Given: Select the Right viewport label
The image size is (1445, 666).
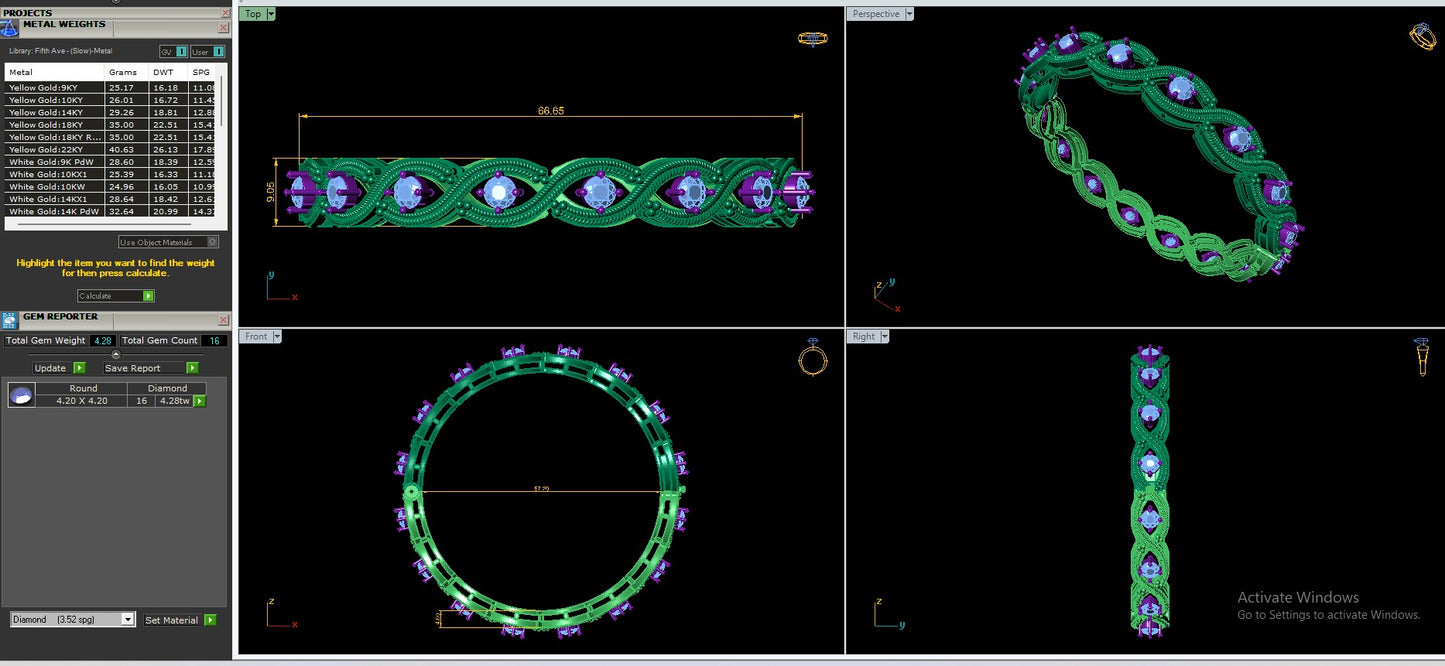Looking at the screenshot, I should 865,336.
